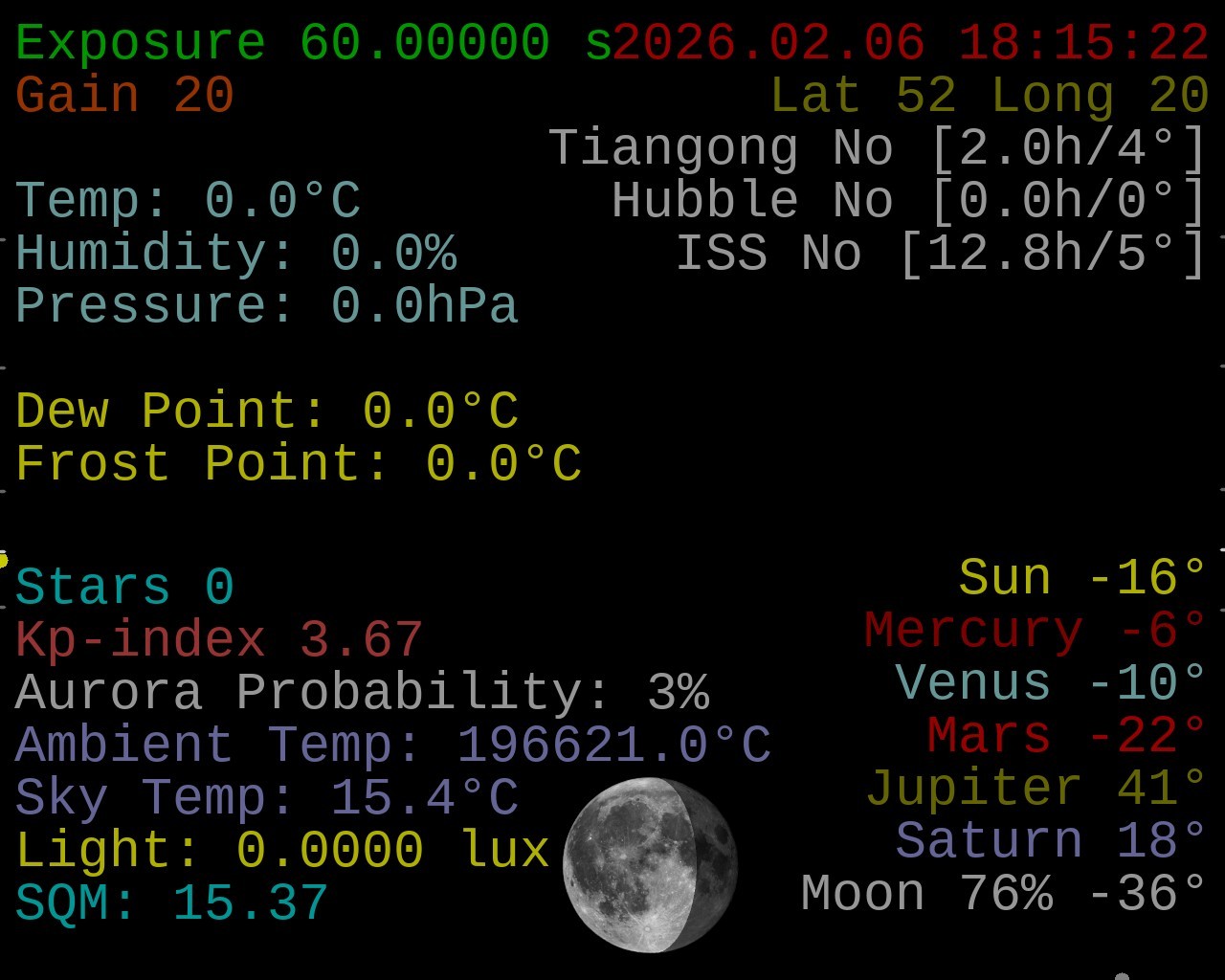
Task: Click the Hubble pass status line
Action: (908, 201)
